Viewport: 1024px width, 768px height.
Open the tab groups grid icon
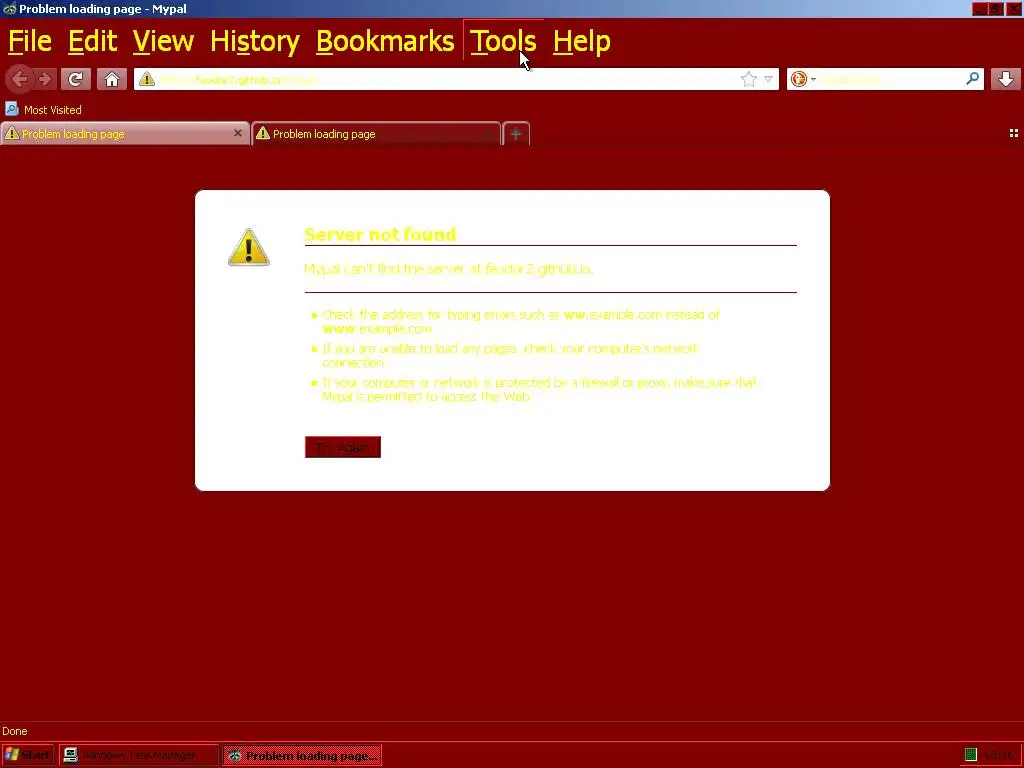point(1014,133)
